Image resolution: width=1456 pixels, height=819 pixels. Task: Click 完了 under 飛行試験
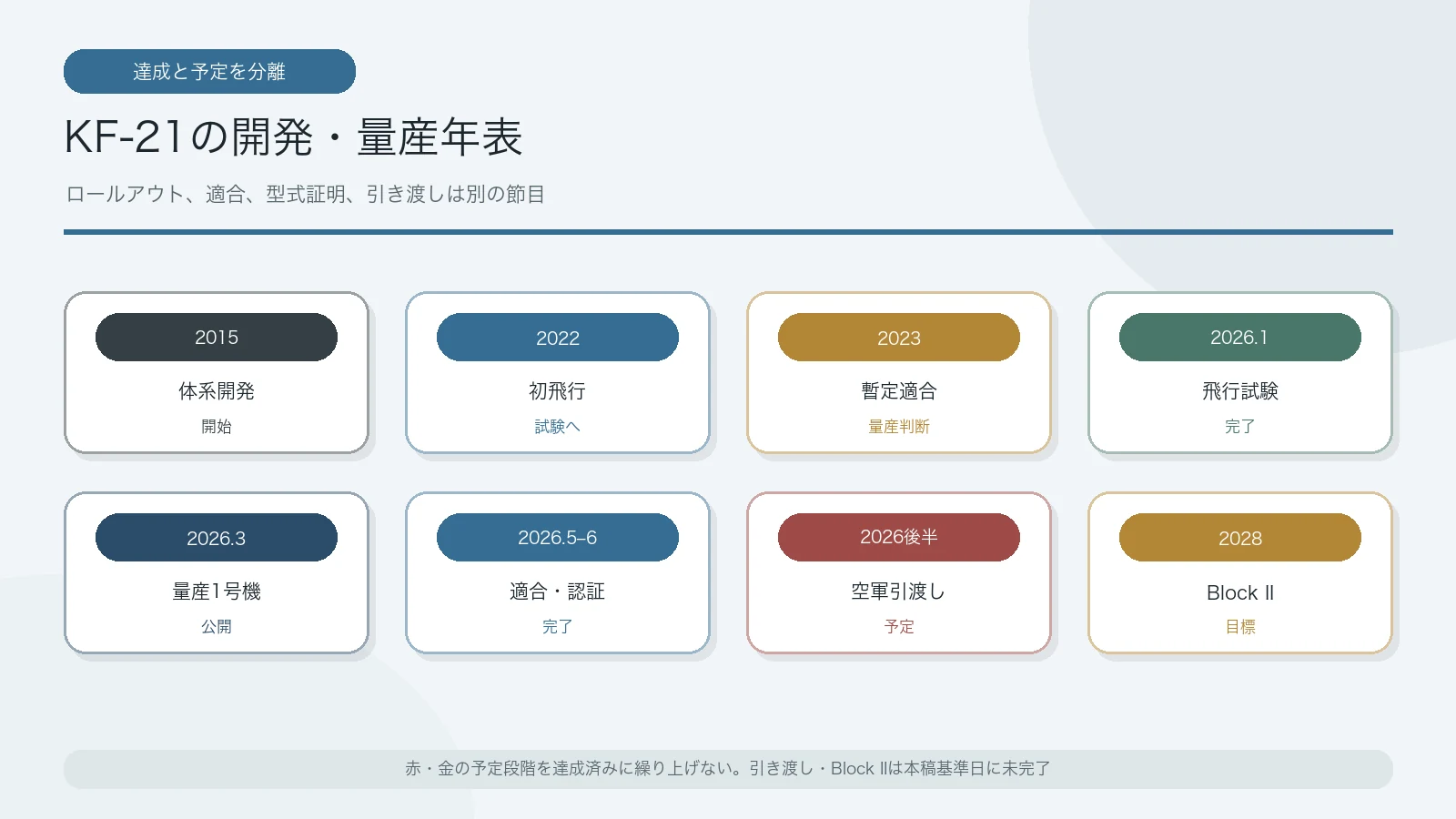point(1240,426)
